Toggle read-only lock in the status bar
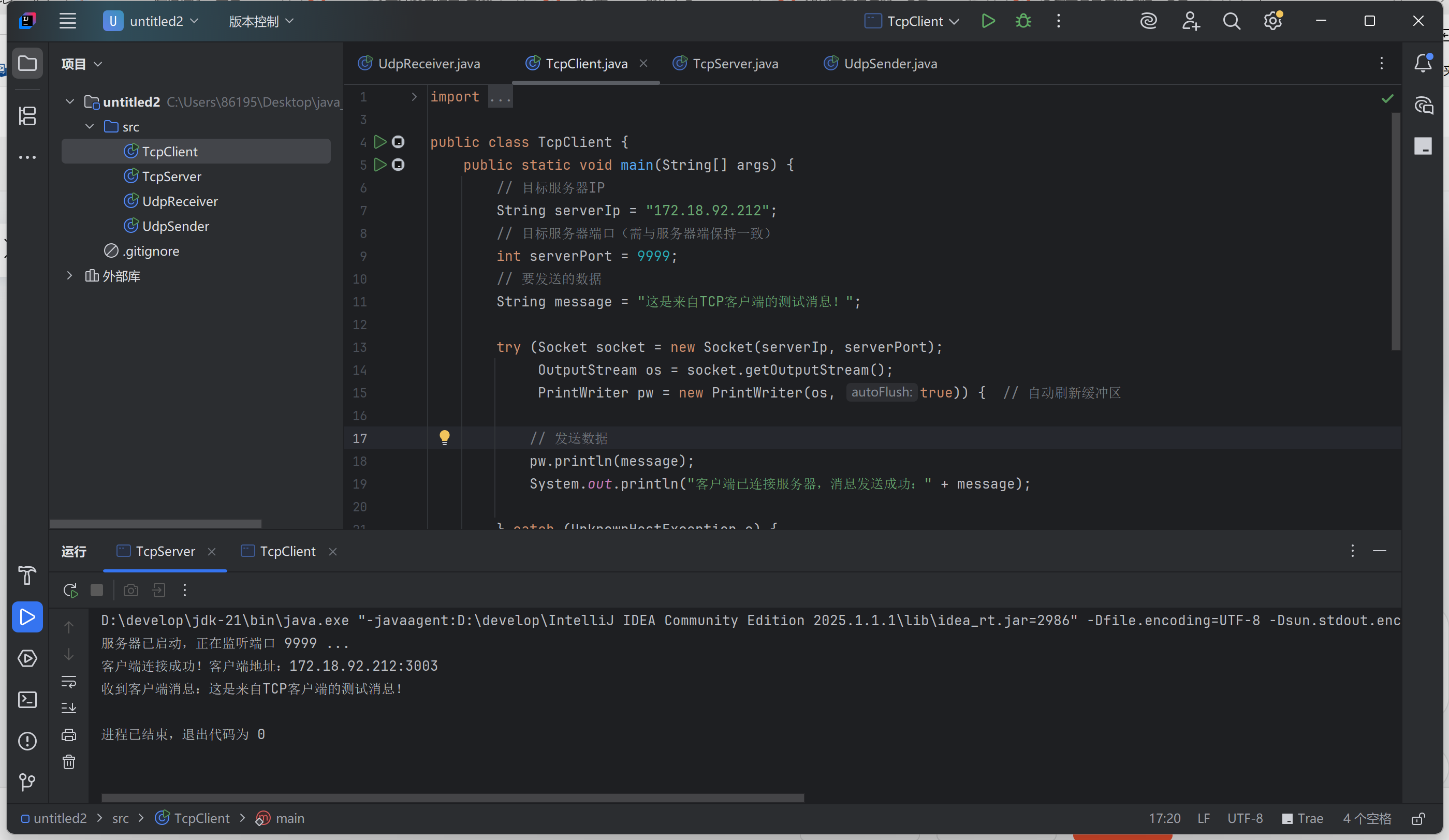This screenshot has width=1449, height=840. (x=1418, y=819)
